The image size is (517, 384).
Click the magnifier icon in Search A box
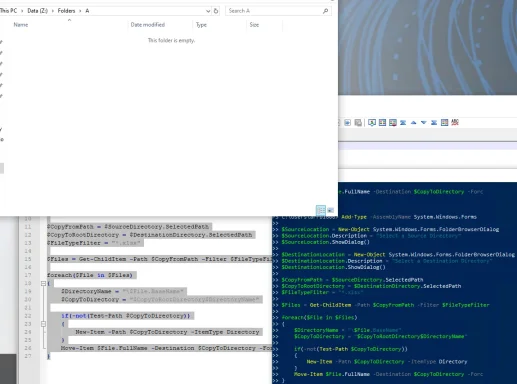click(325, 11)
